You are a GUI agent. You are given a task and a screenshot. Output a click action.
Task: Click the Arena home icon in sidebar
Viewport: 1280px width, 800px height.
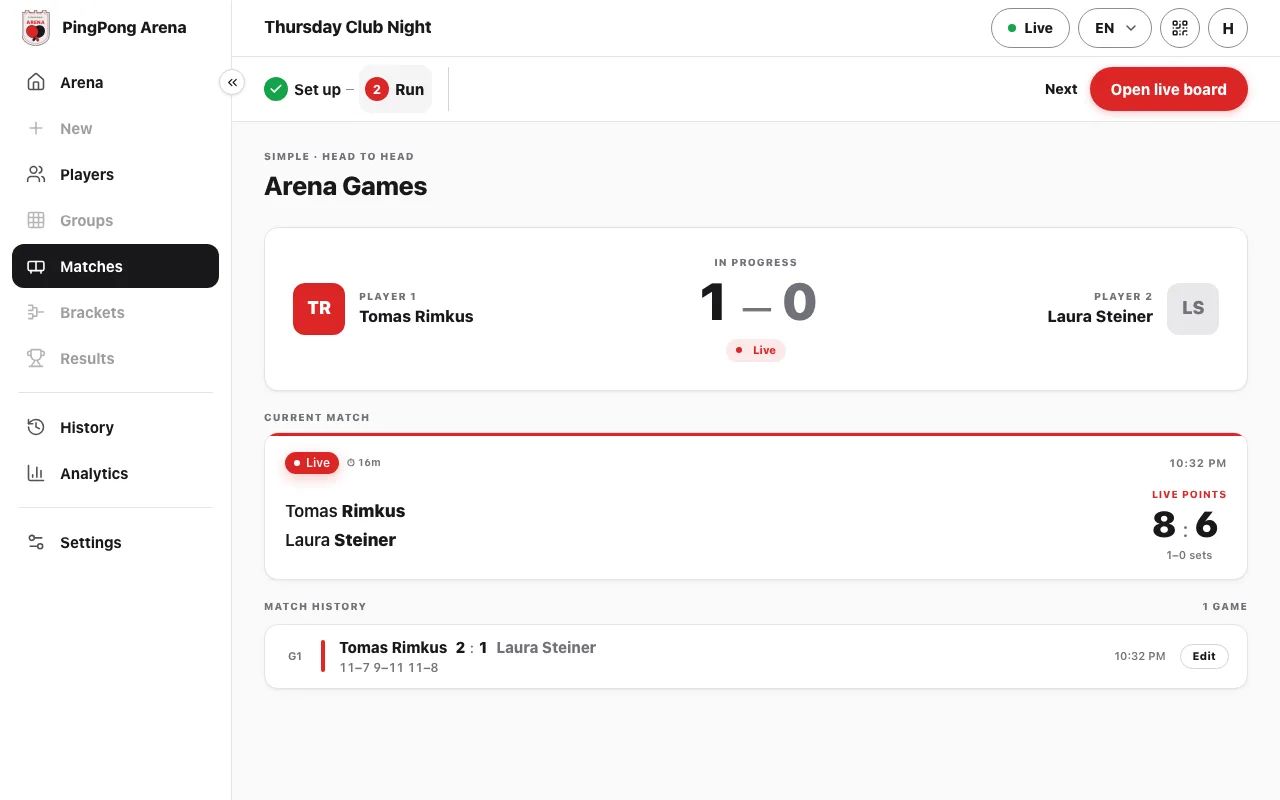[36, 82]
